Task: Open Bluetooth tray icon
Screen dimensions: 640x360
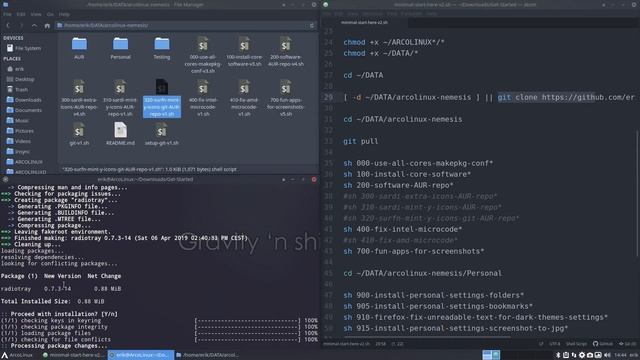Action: coord(558,355)
